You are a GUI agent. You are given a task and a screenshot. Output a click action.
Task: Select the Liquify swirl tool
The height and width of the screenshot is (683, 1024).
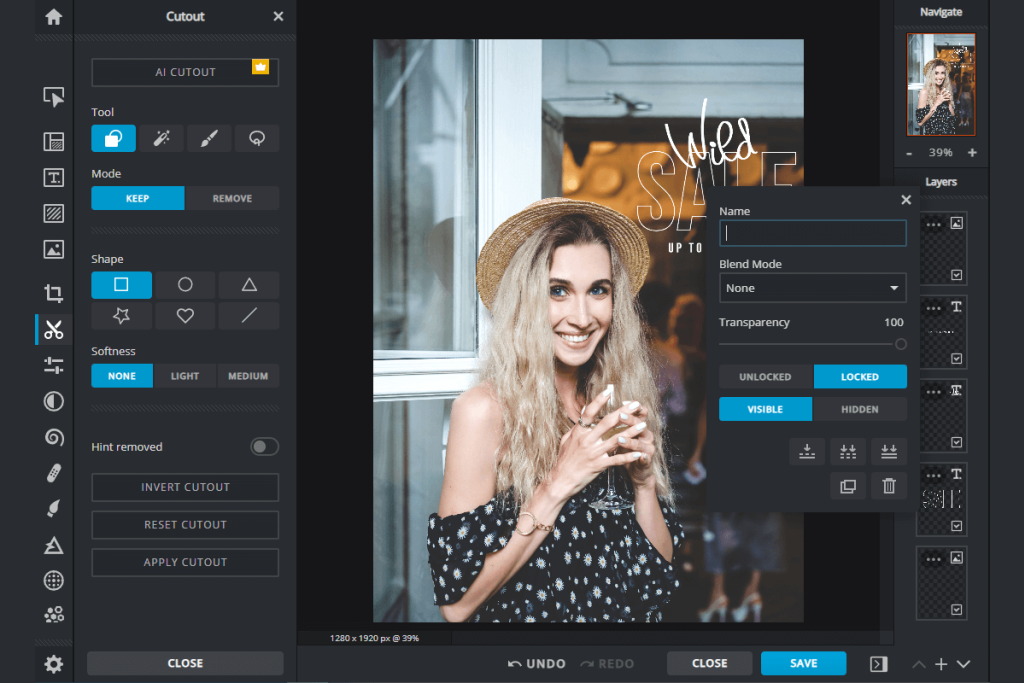(x=54, y=437)
